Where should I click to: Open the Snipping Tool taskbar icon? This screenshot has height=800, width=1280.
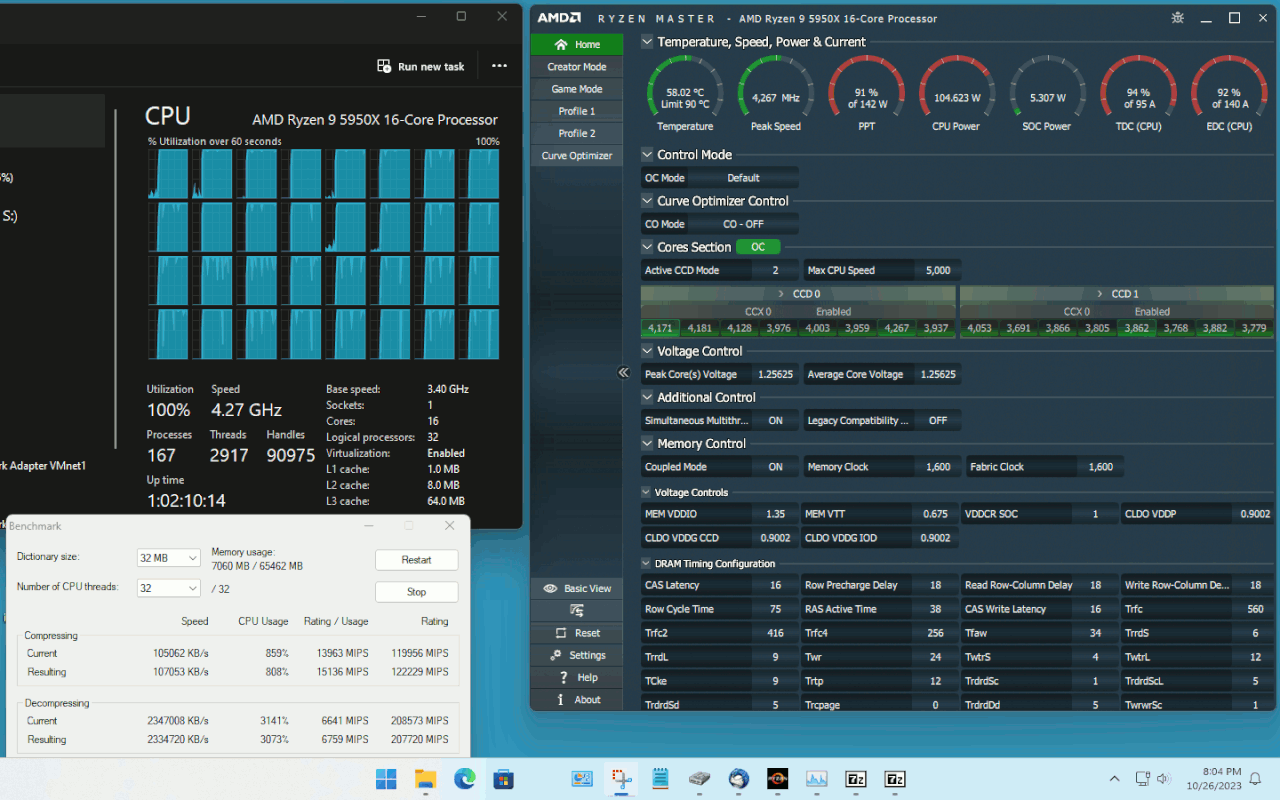click(x=621, y=779)
